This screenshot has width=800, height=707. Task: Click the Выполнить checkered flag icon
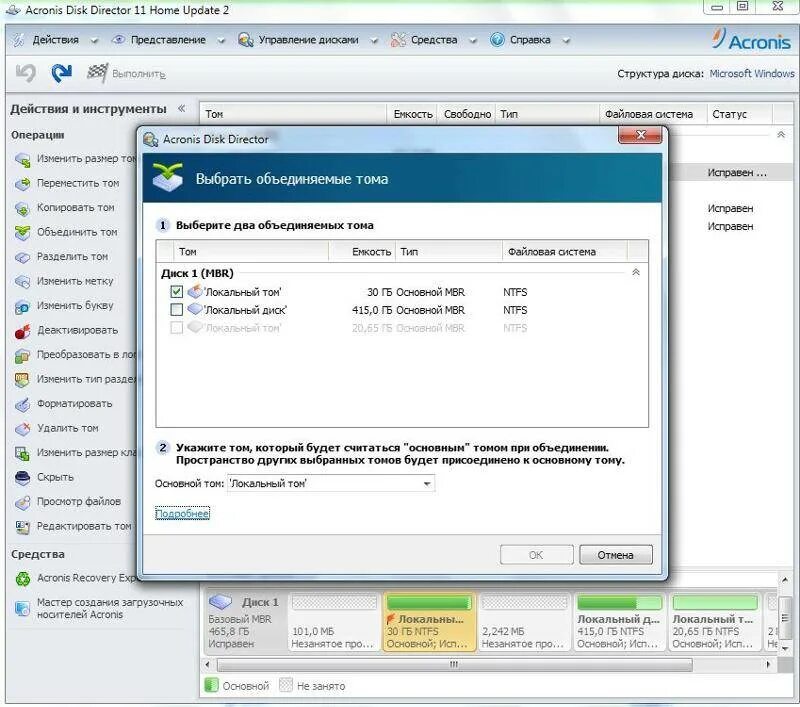(96, 73)
